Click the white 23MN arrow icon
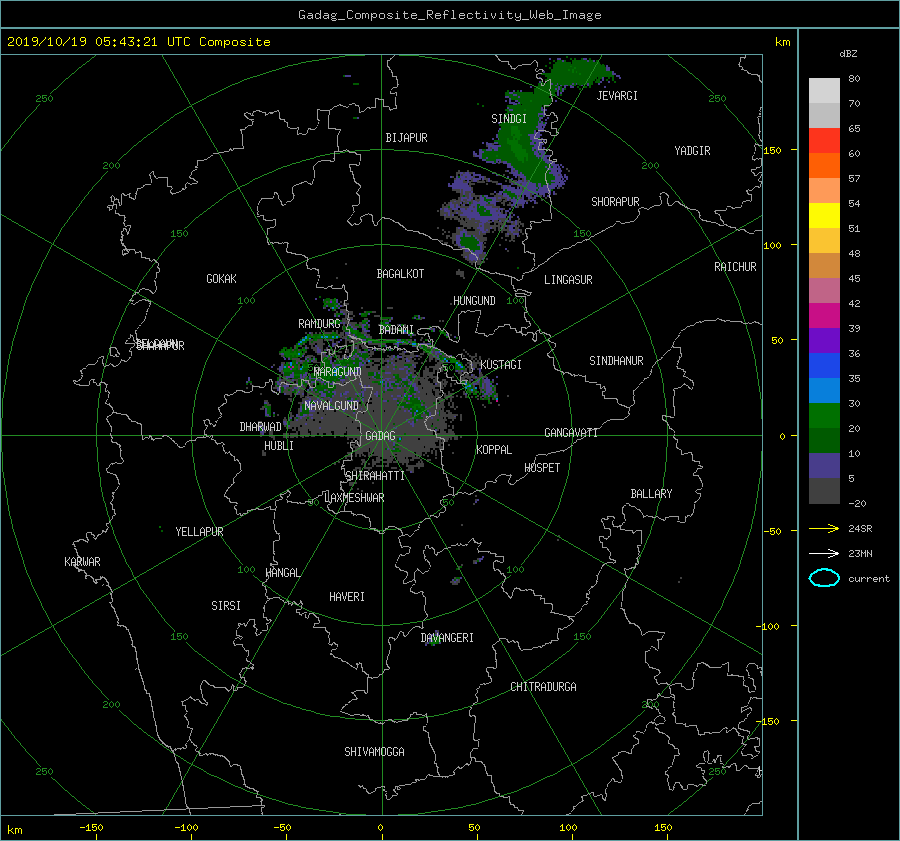Viewport: 900px width, 841px height. 824,553
